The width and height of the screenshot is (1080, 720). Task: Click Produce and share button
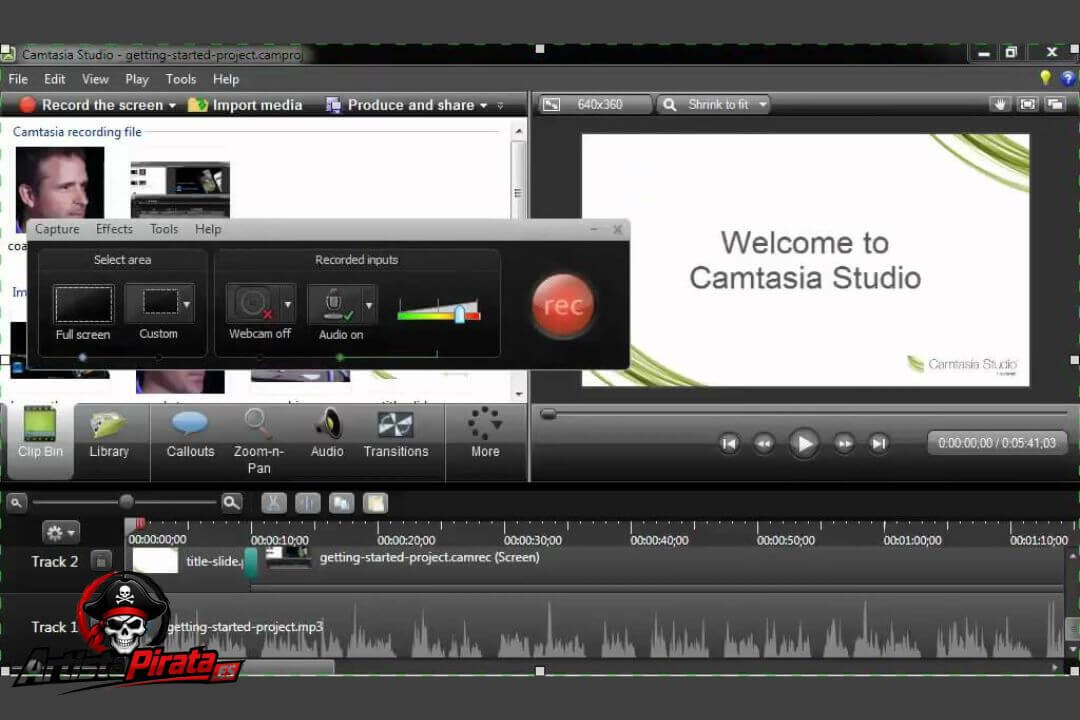401,105
